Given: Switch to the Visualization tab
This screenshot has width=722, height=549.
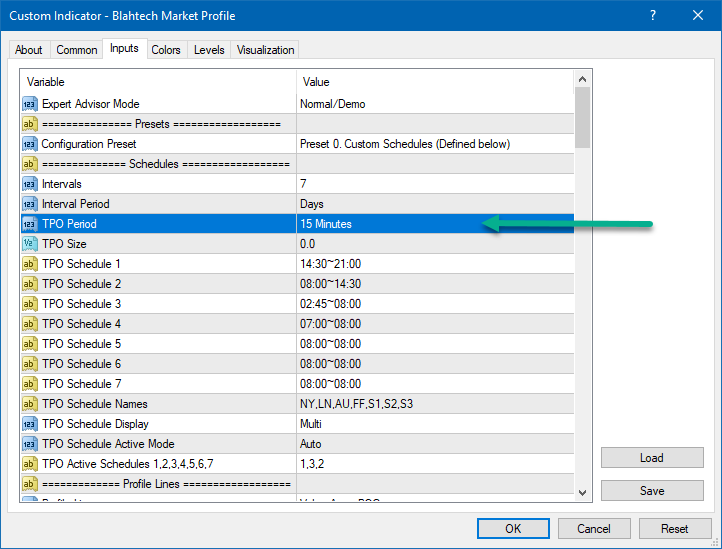Looking at the screenshot, I should 265,50.
